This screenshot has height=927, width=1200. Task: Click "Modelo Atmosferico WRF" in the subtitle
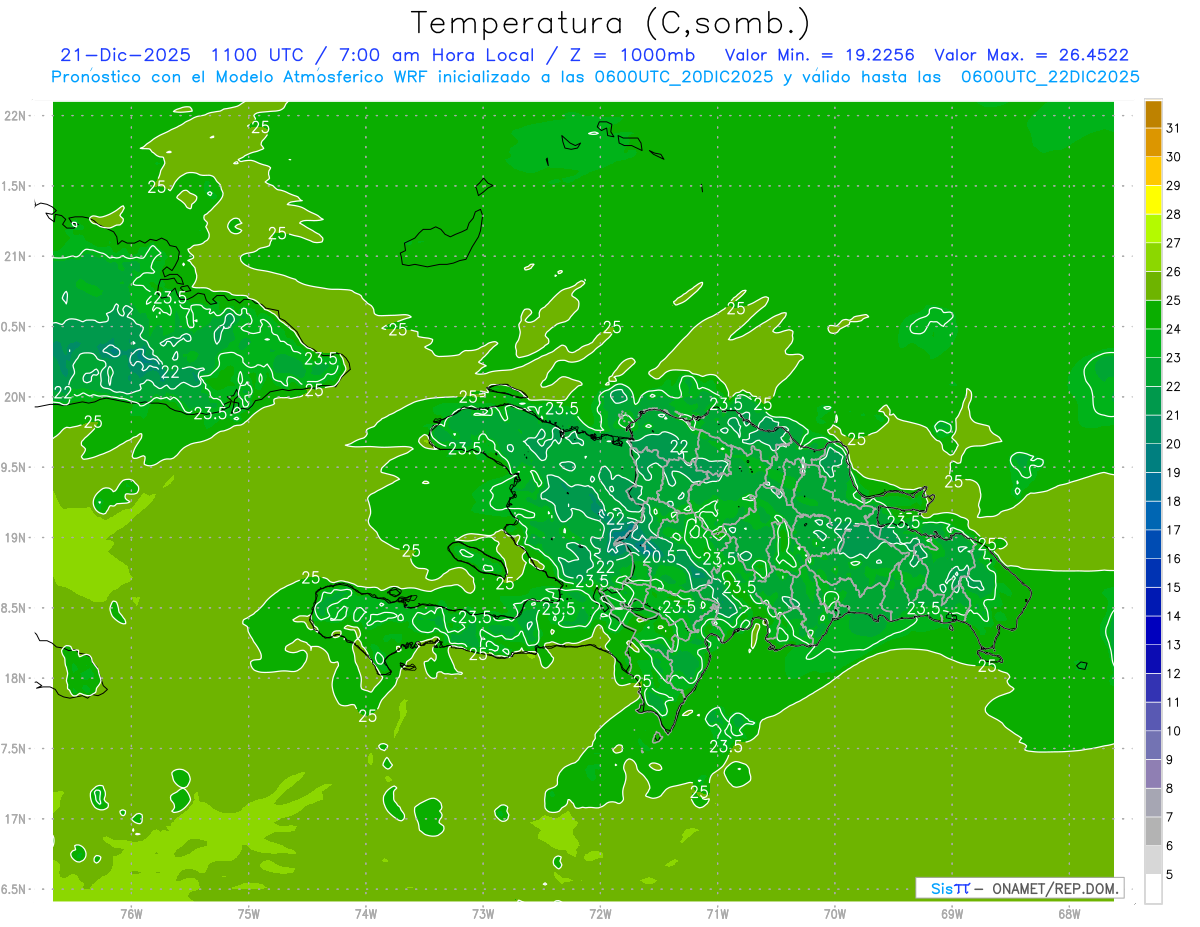[323, 77]
